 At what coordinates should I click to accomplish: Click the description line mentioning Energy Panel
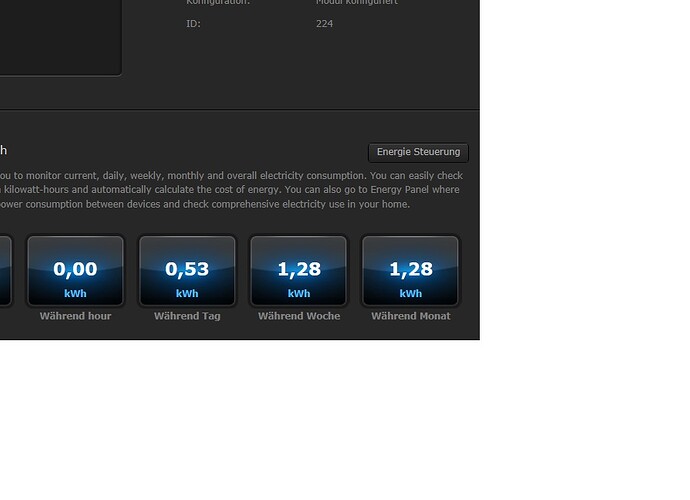pos(230,190)
